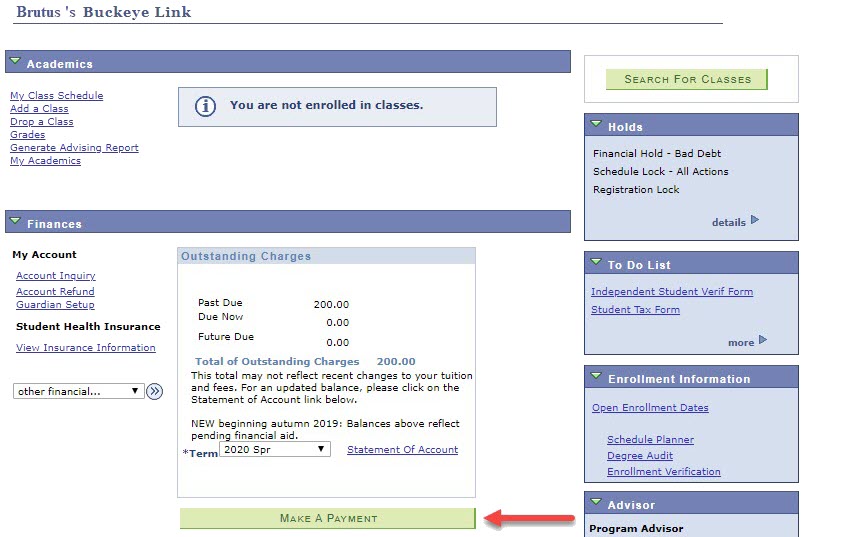Screen dimensions: 846x537
Task: Open the Schedule Planner link
Action: pos(650,439)
